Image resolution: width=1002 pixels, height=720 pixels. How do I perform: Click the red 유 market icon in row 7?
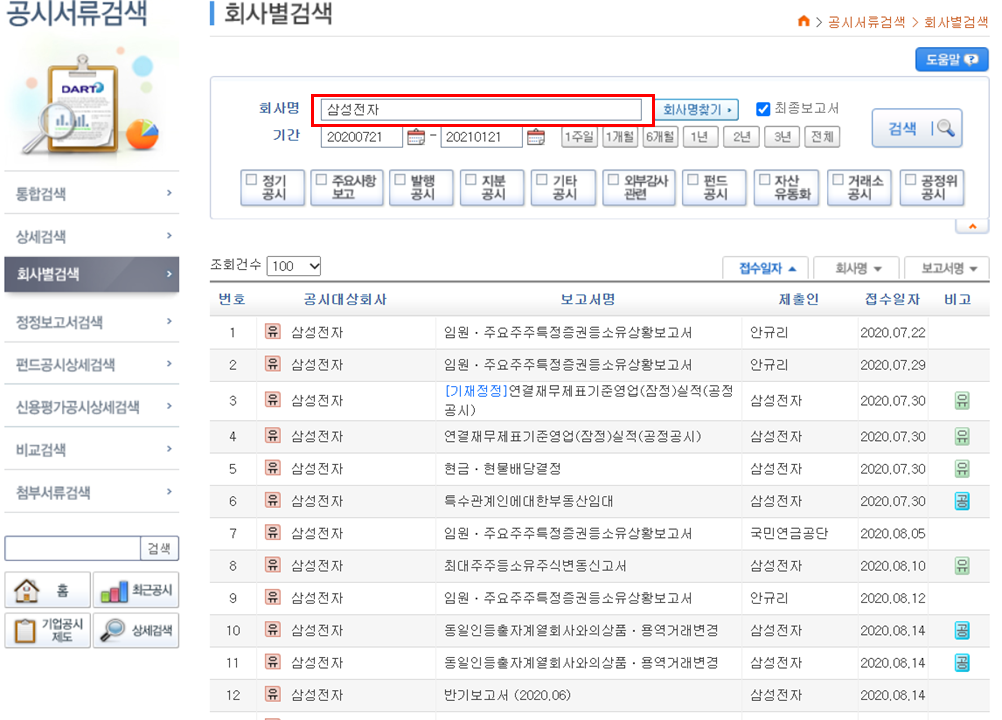pyautogui.click(x=273, y=533)
